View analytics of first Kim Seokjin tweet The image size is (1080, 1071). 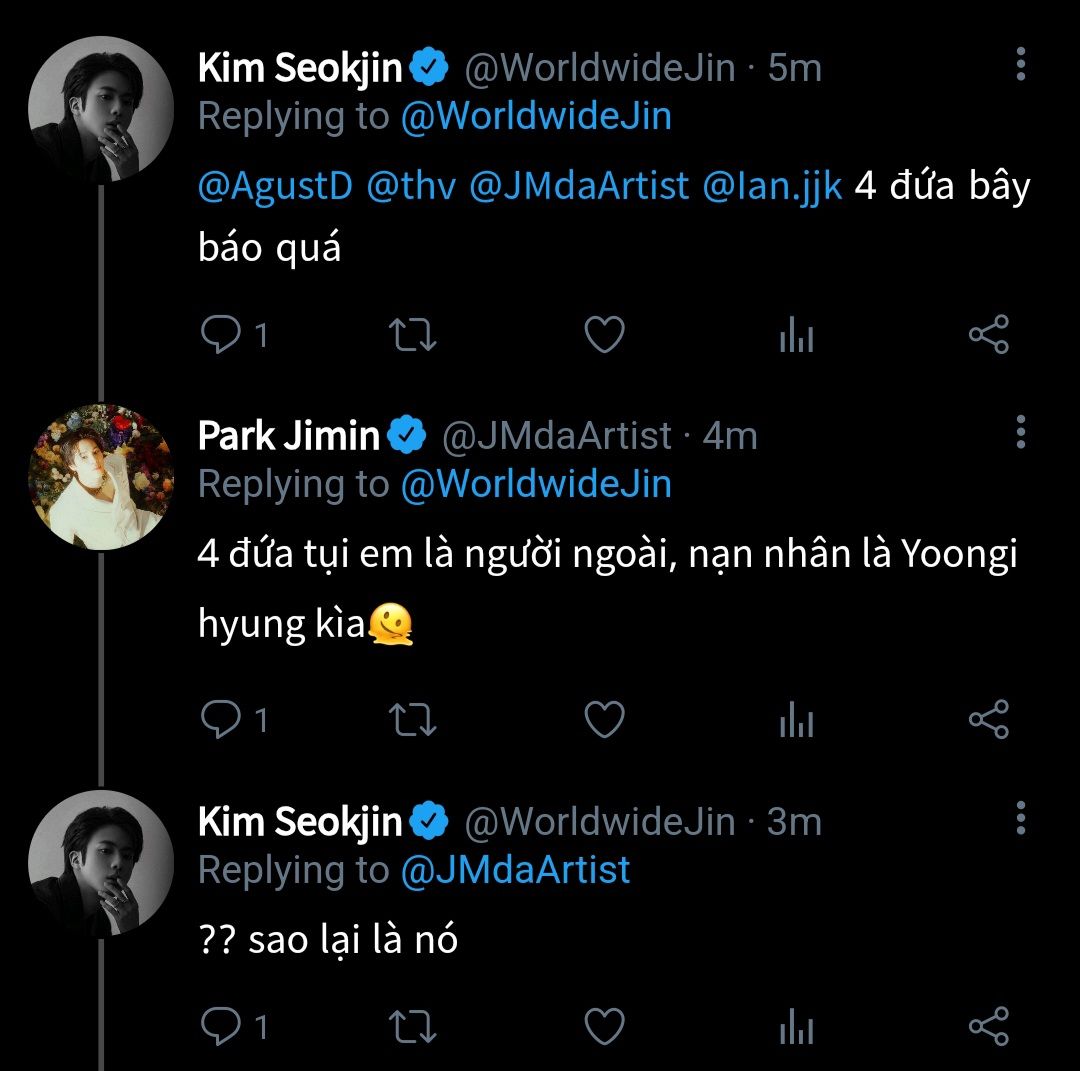[796, 336]
